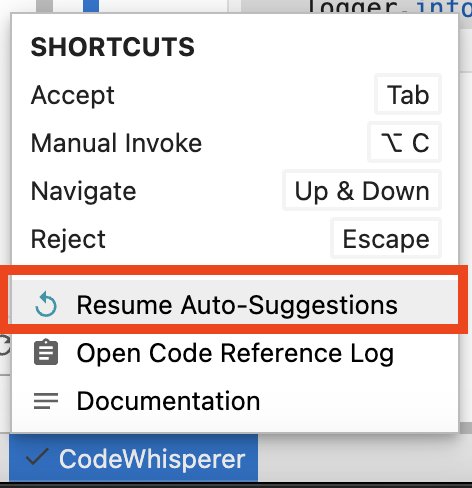Click the checkmark icon beside CodeWhisperer

(37, 457)
